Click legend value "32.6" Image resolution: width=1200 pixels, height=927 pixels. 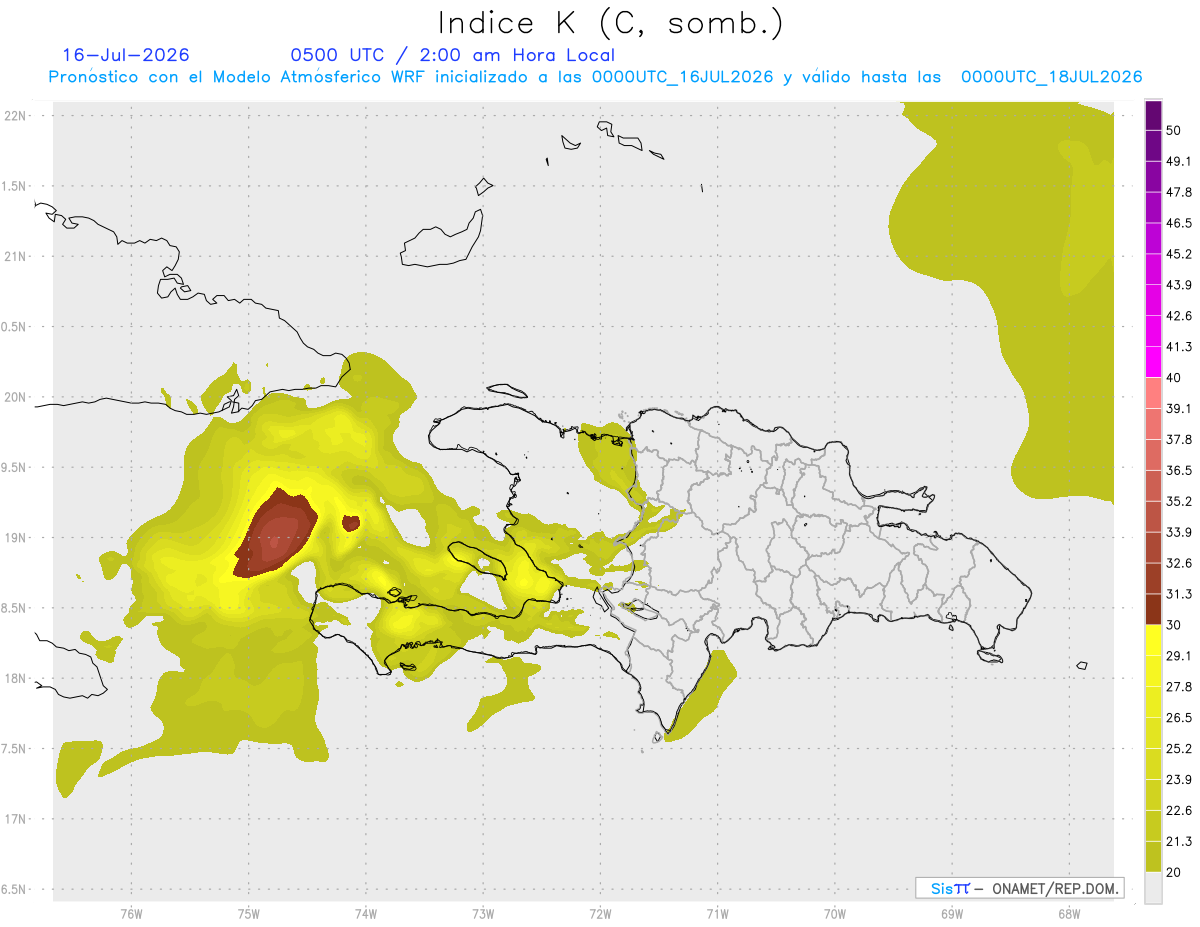(x=1179, y=563)
